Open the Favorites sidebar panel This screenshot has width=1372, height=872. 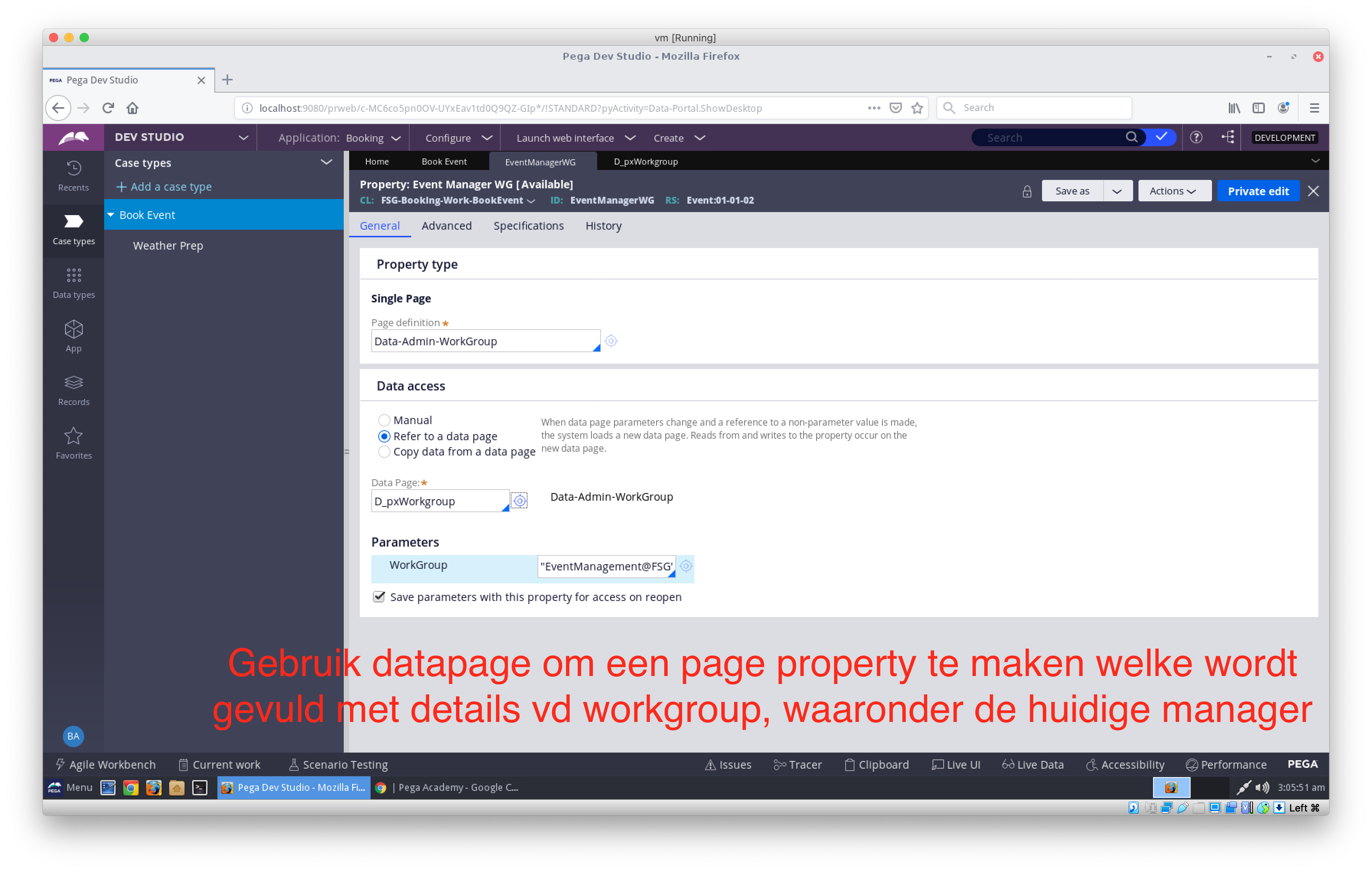(73, 444)
